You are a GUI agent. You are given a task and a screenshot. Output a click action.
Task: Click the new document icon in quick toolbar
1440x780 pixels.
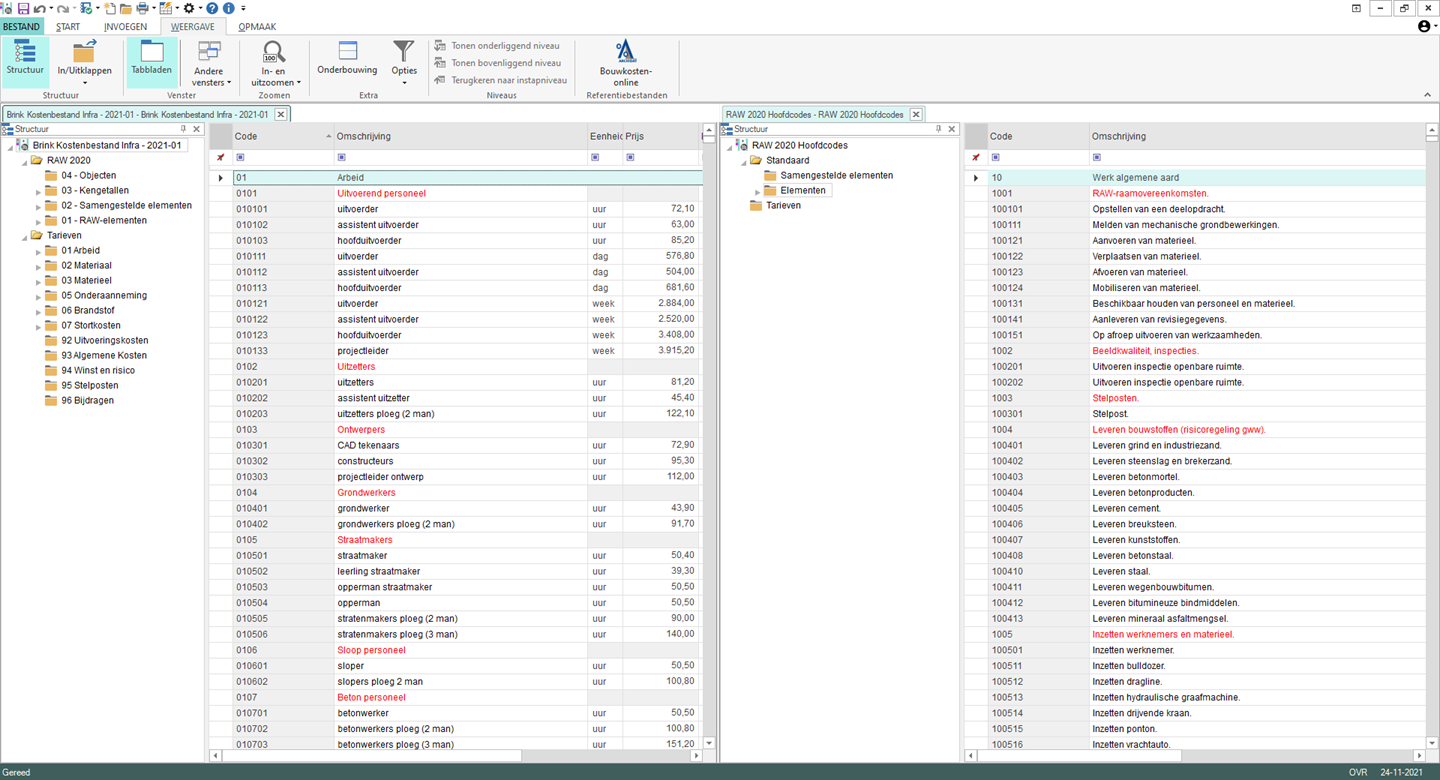(109, 8)
